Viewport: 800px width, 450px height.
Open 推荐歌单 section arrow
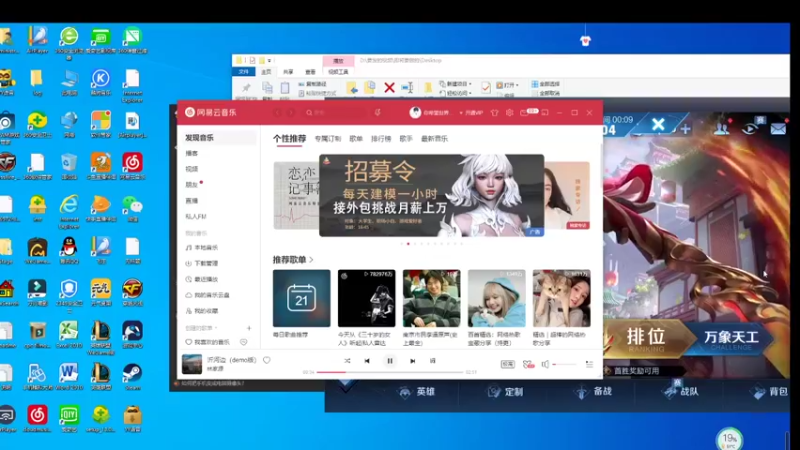pos(311,260)
